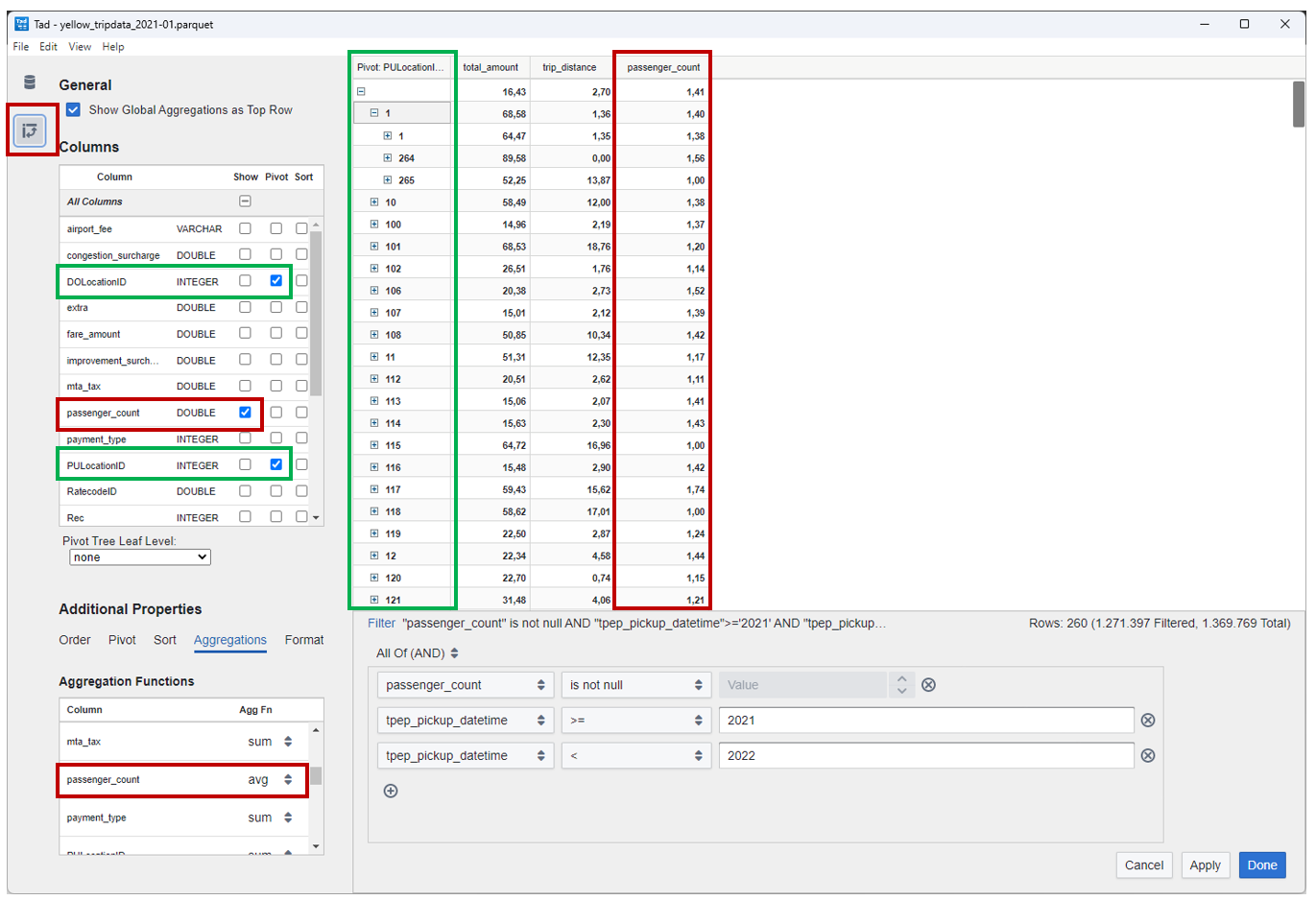
Task: Open the View menu
Action: coord(80,46)
